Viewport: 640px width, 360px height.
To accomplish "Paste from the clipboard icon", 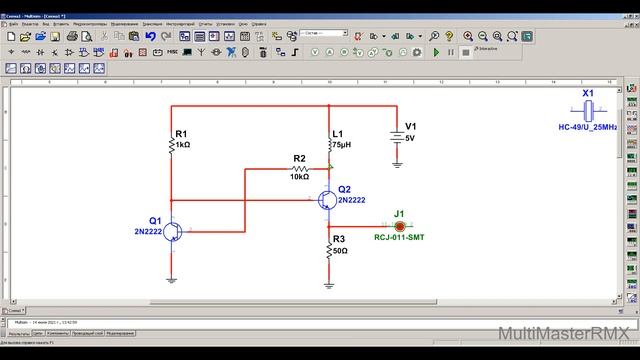I will pos(134,36).
